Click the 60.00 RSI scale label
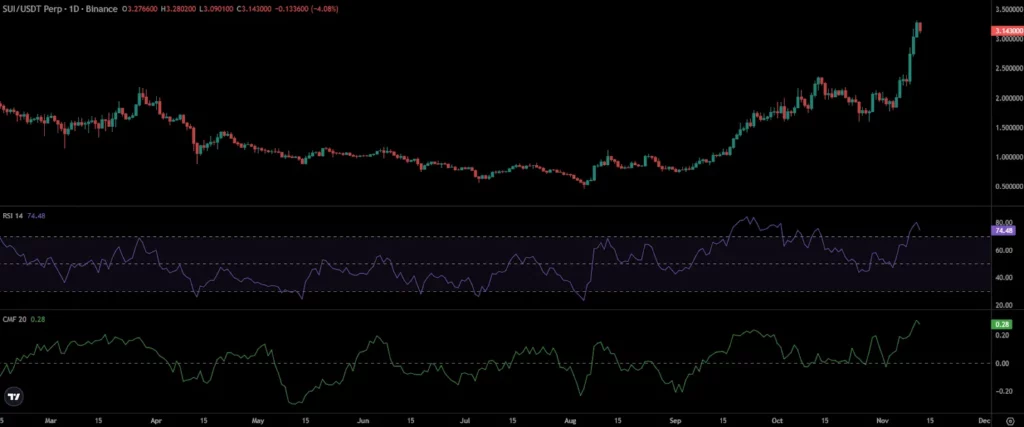1024x427 pixels. click(x=1003, y=250)
